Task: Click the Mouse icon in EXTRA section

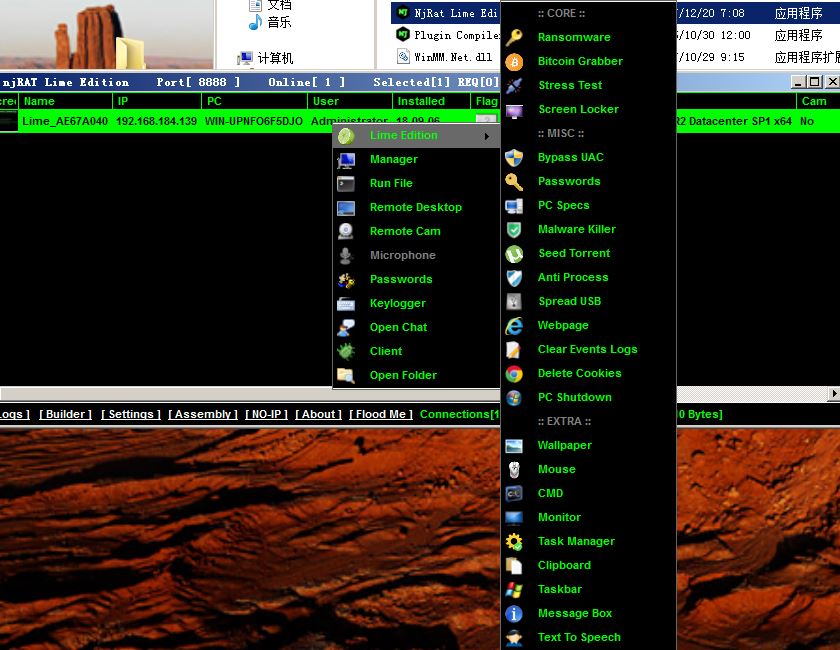Action: [514, 470]
